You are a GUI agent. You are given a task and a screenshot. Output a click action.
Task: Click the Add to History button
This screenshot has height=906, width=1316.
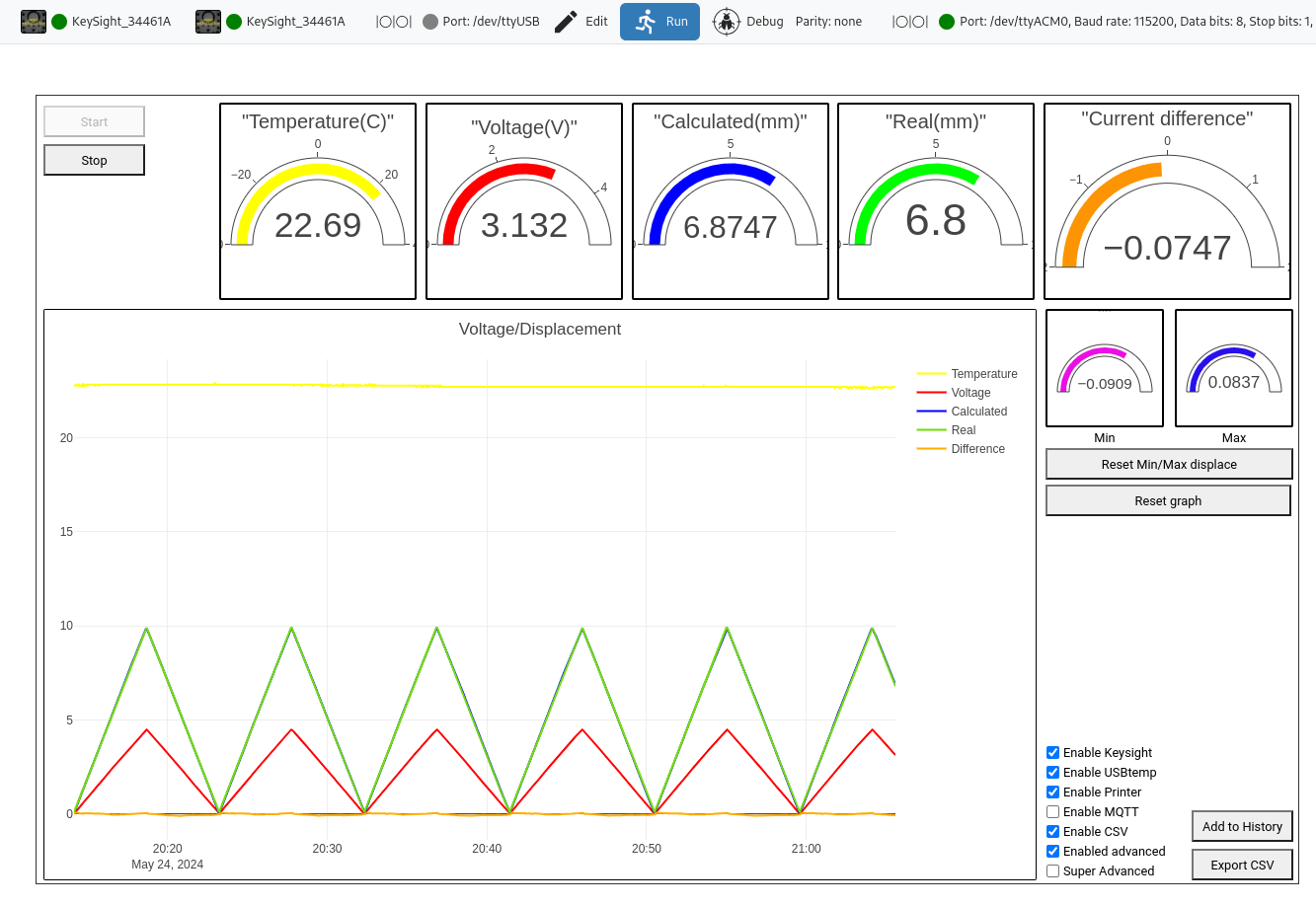tap(1242, 826)
